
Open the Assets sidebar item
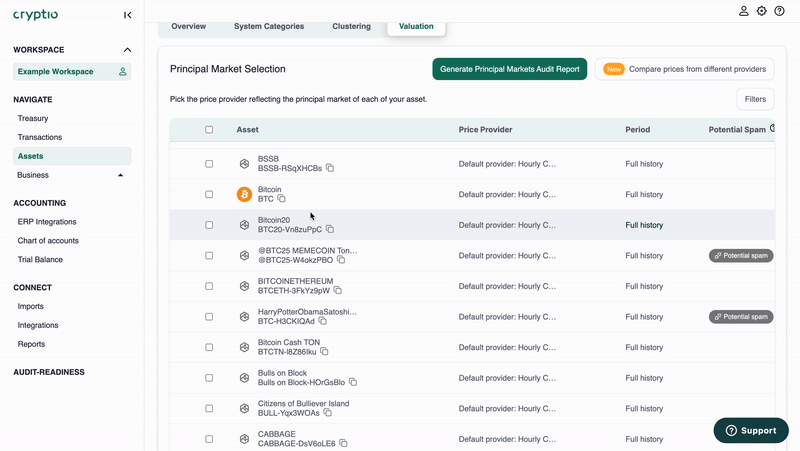[x=72, y=156]
